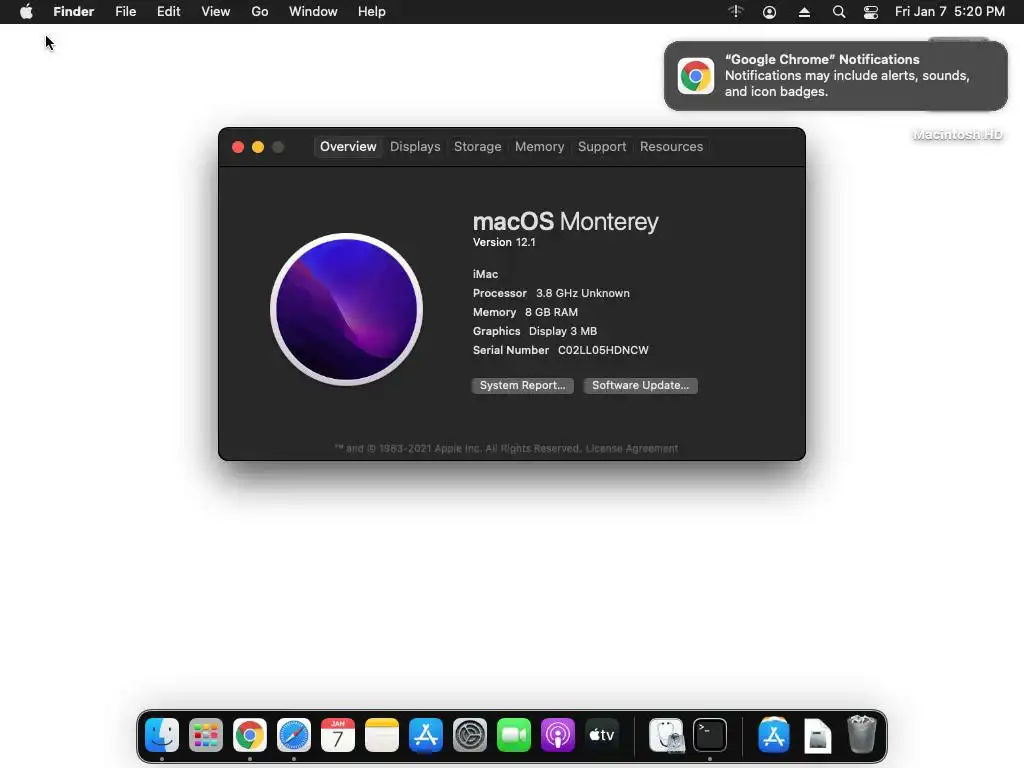Minimize the About This Mac window
Viewport: 1024px width, 768px height.
click(x=258, y=147)
